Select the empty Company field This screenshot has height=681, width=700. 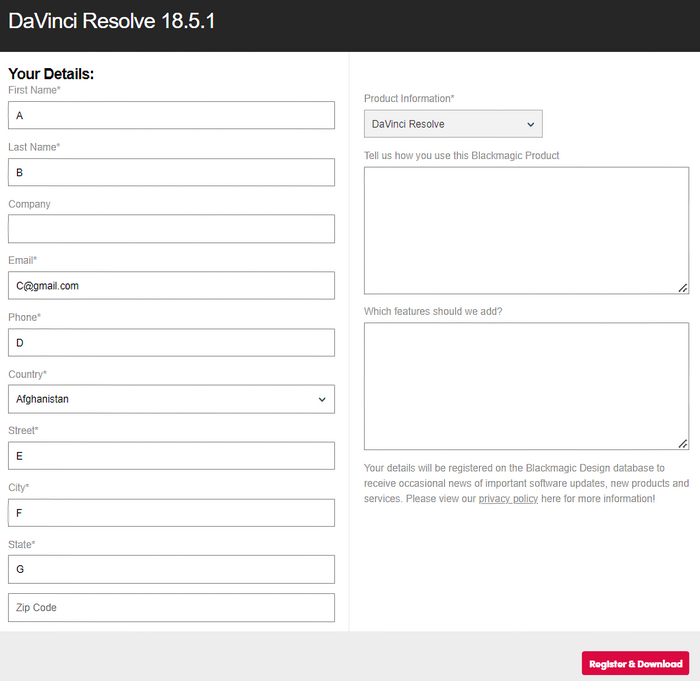(171, 229)
